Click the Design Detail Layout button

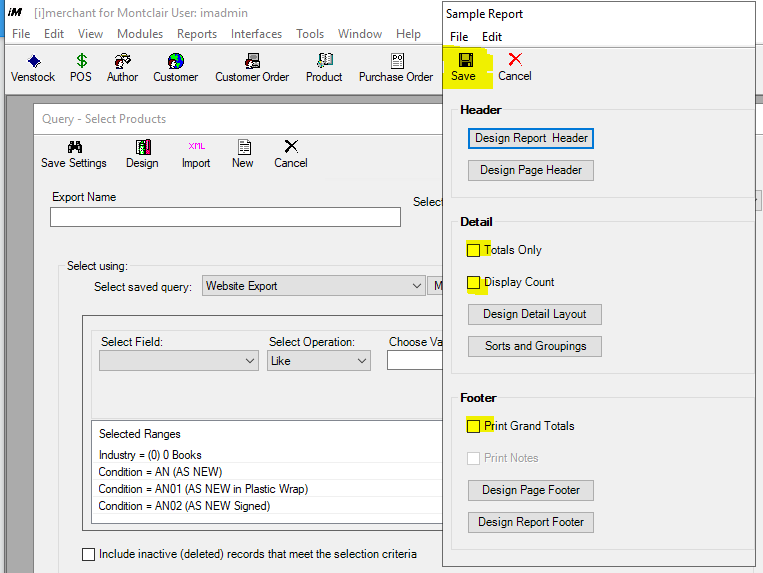tap(535, 315)
